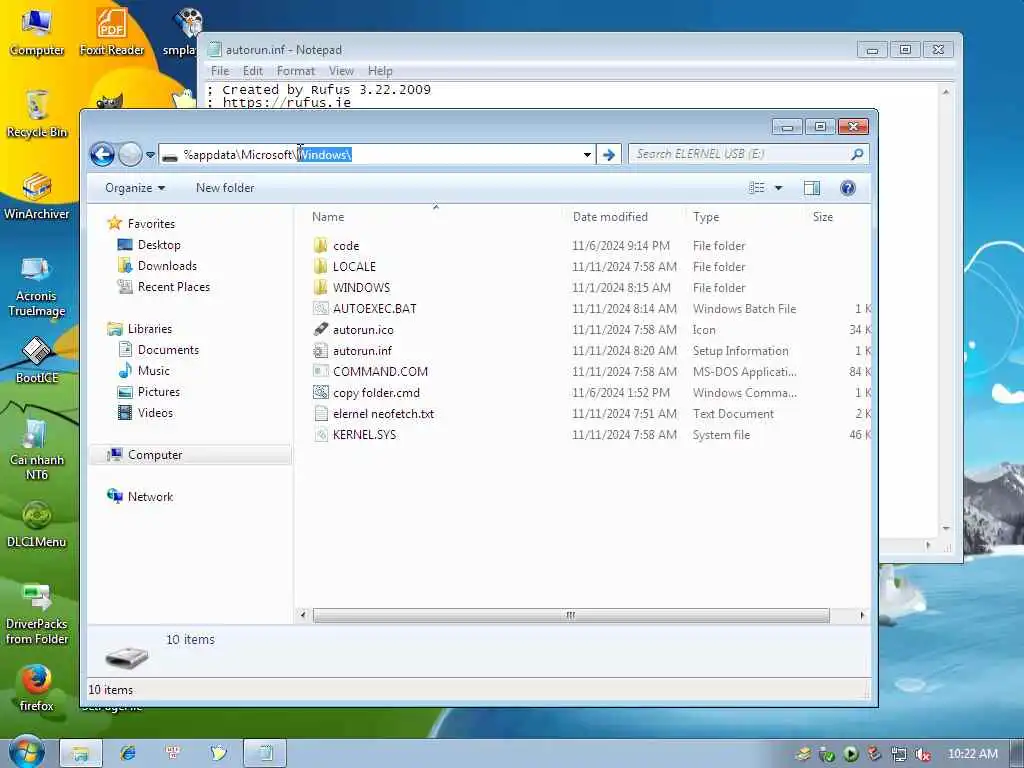The image size is (1024, 768).
Task: Open the Pictures library
Action: click(159, 392)
